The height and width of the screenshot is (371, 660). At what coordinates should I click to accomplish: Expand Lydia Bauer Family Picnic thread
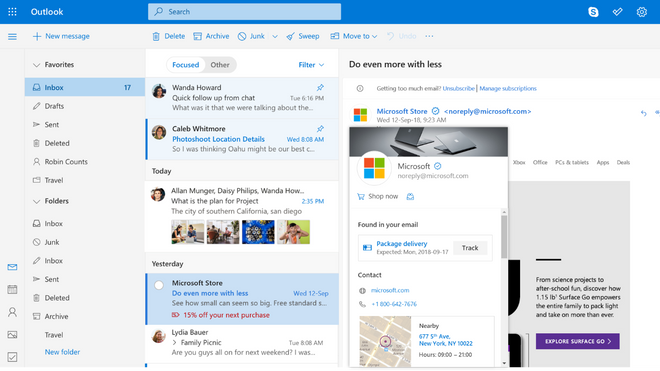point(174,343)
